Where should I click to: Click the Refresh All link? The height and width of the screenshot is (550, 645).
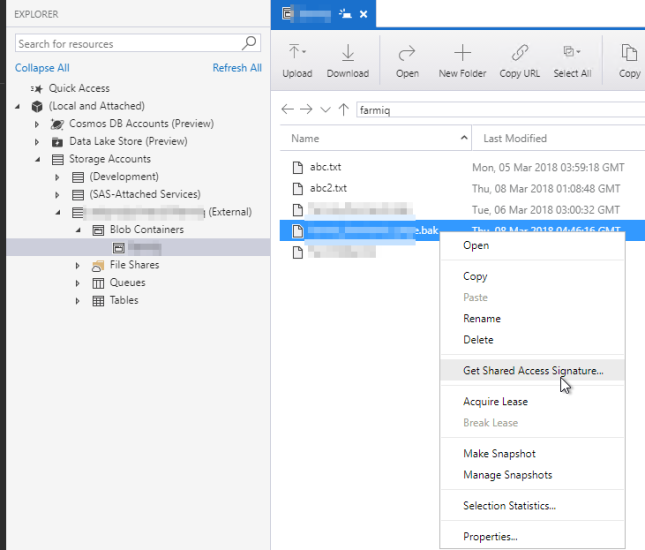pyautogui.click(x=237, y=68)
